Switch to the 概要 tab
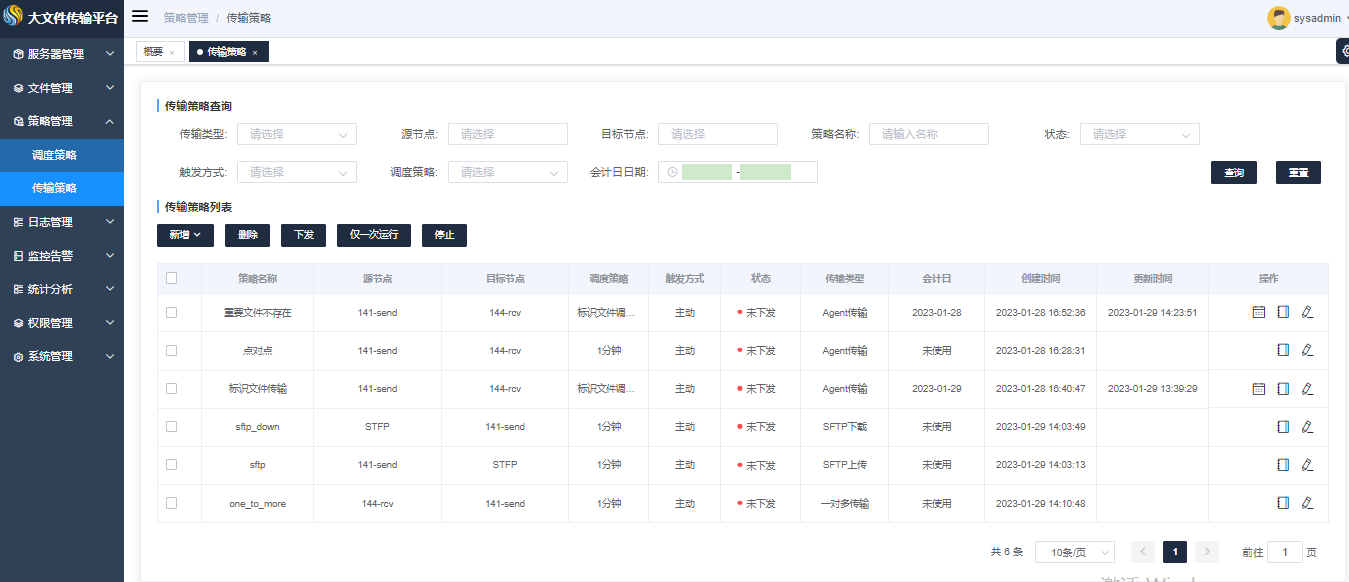This screenshot has height=582, width=1349. point(154,52)
